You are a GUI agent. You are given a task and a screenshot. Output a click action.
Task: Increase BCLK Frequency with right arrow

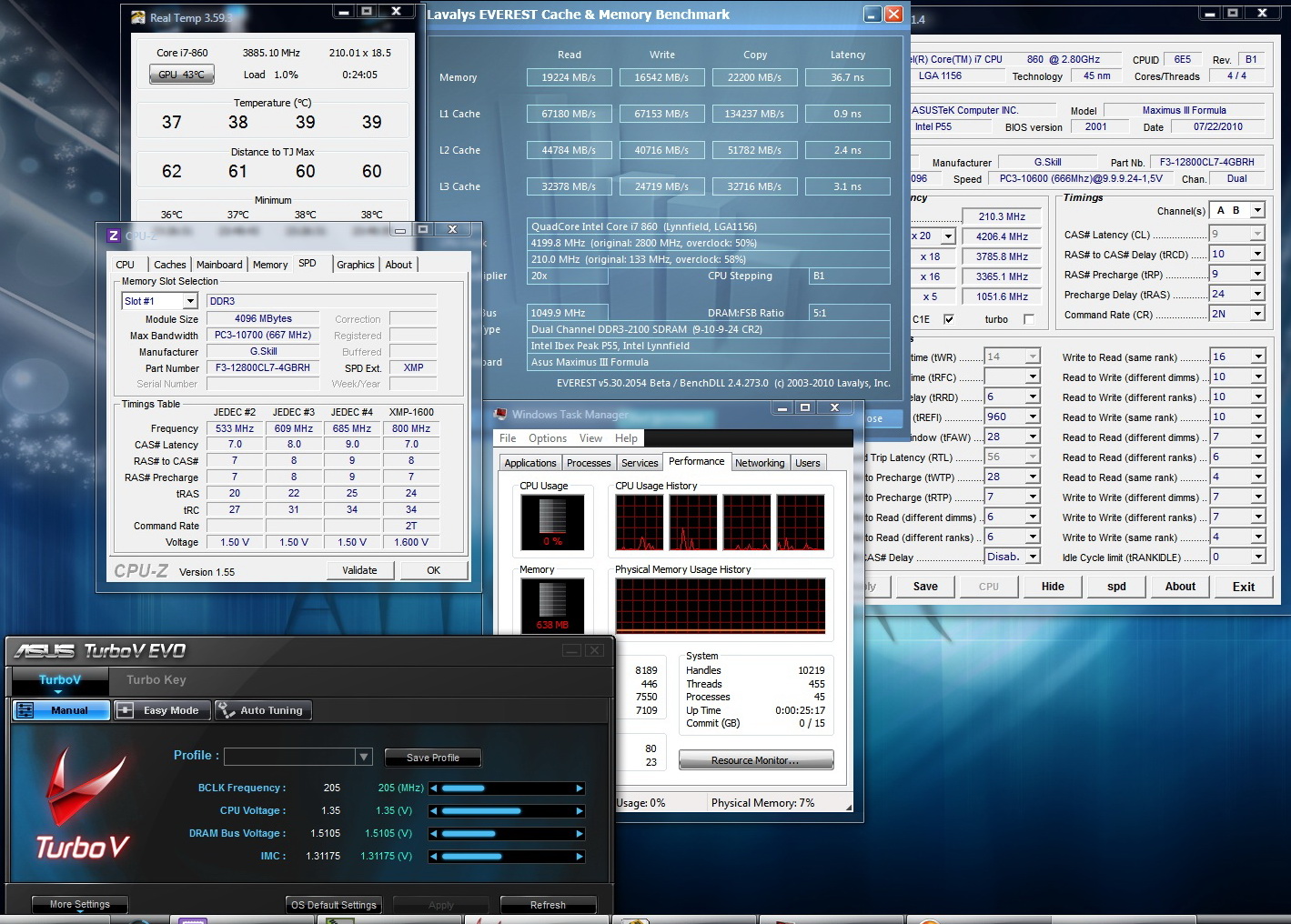click(x=580, y=788)
